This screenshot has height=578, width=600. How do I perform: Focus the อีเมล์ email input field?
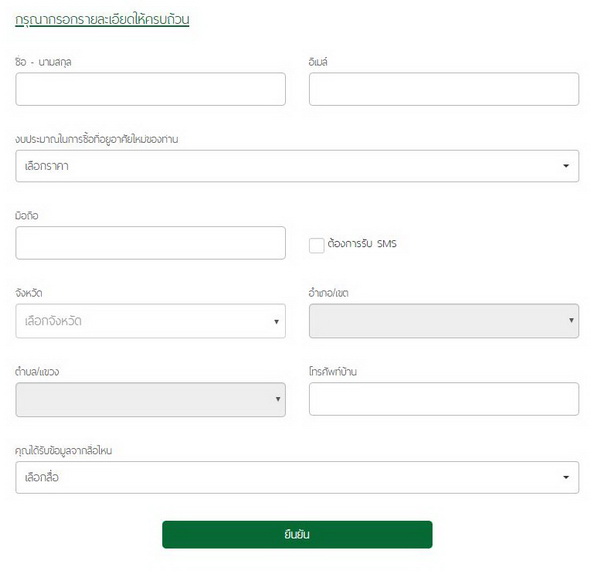click(x=443, y=89)
